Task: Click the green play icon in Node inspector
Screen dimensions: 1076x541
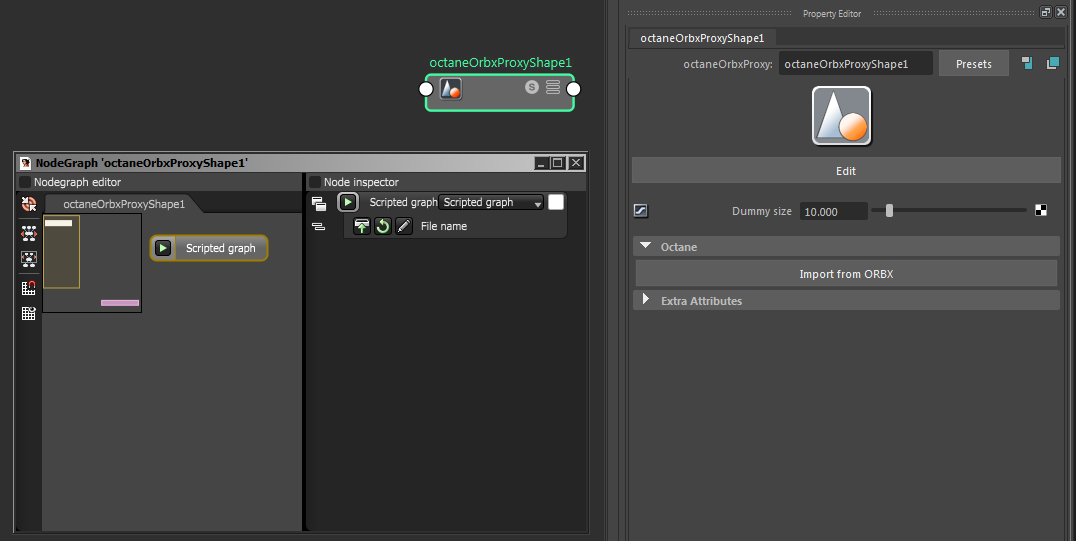Action: [x=348, y=202]
